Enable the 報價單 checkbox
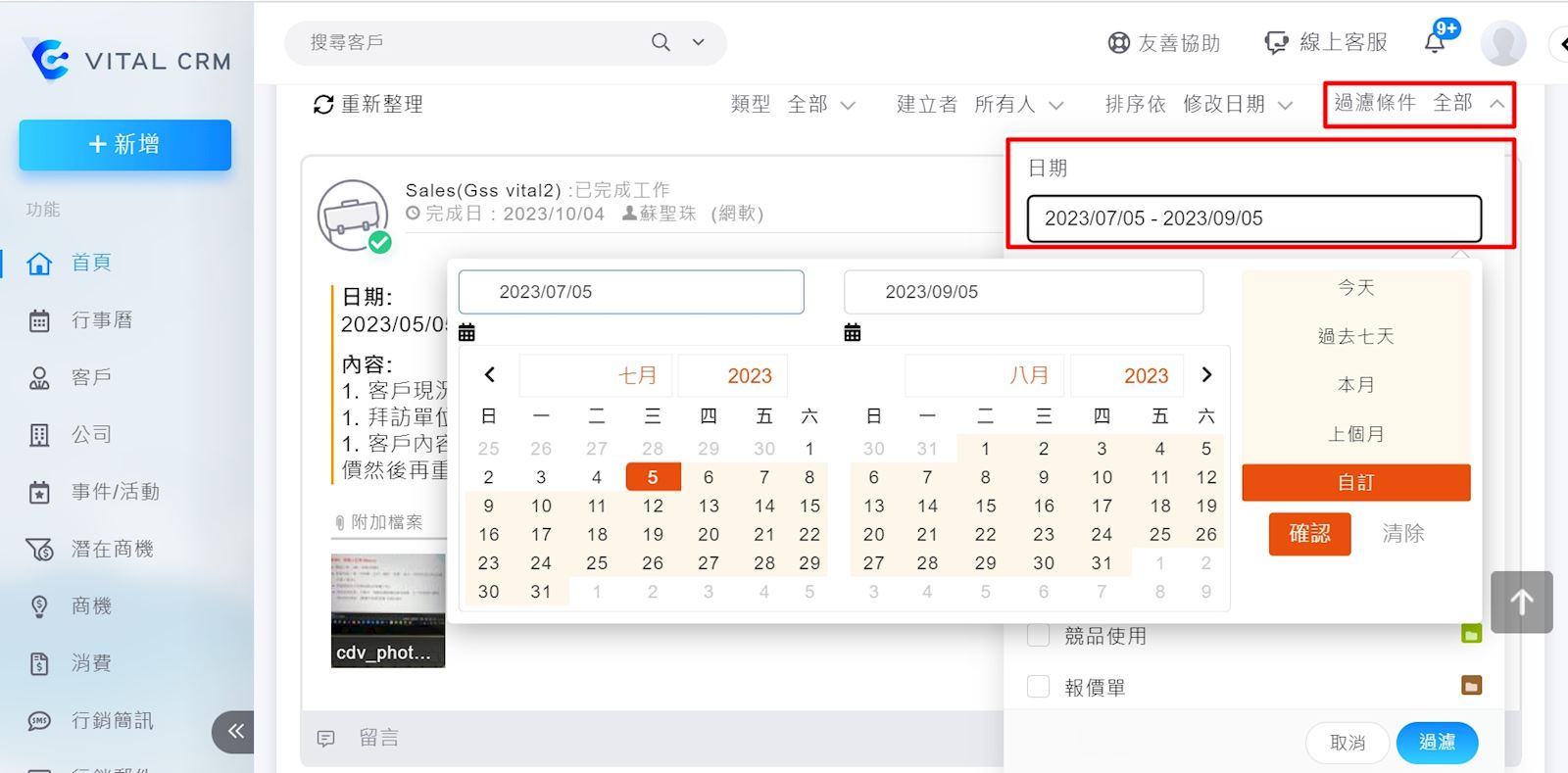This screenshot has height=773, width=1568. [x=1038, y=686]
